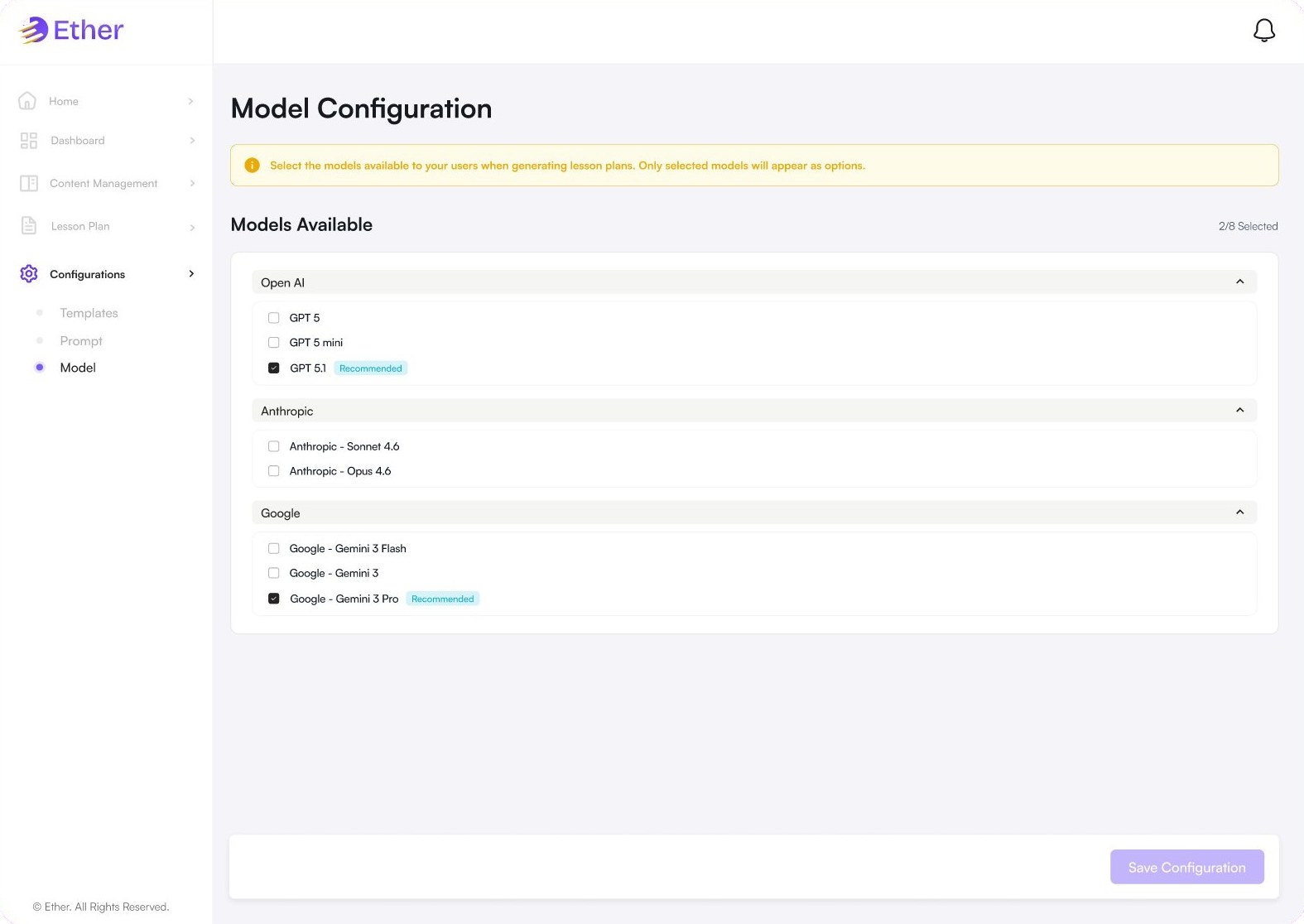Click the Model Configuration page title
Screen dimensions: 1304x924
tap(361, 108)
